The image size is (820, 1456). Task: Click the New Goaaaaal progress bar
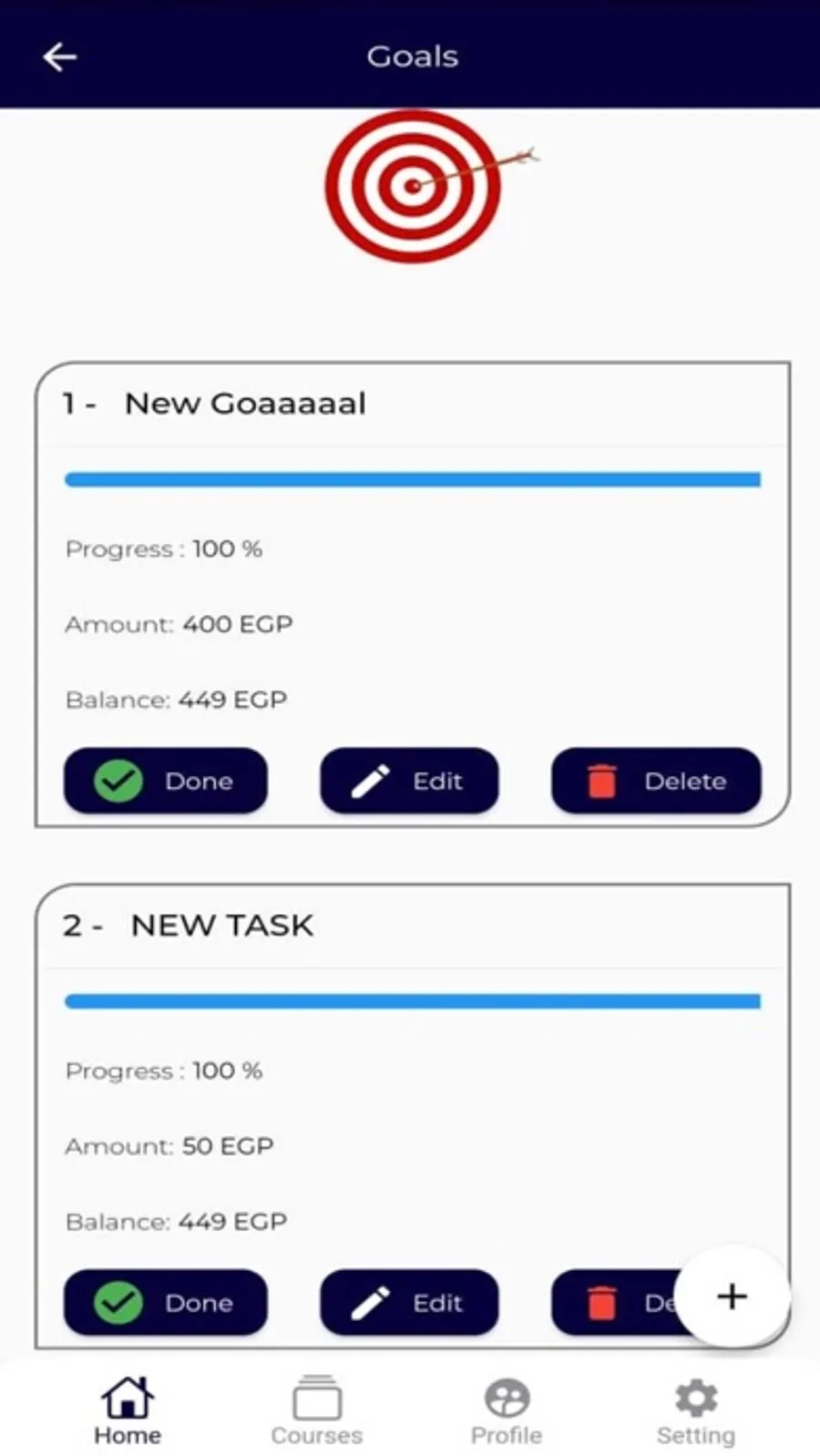point(412,479)
